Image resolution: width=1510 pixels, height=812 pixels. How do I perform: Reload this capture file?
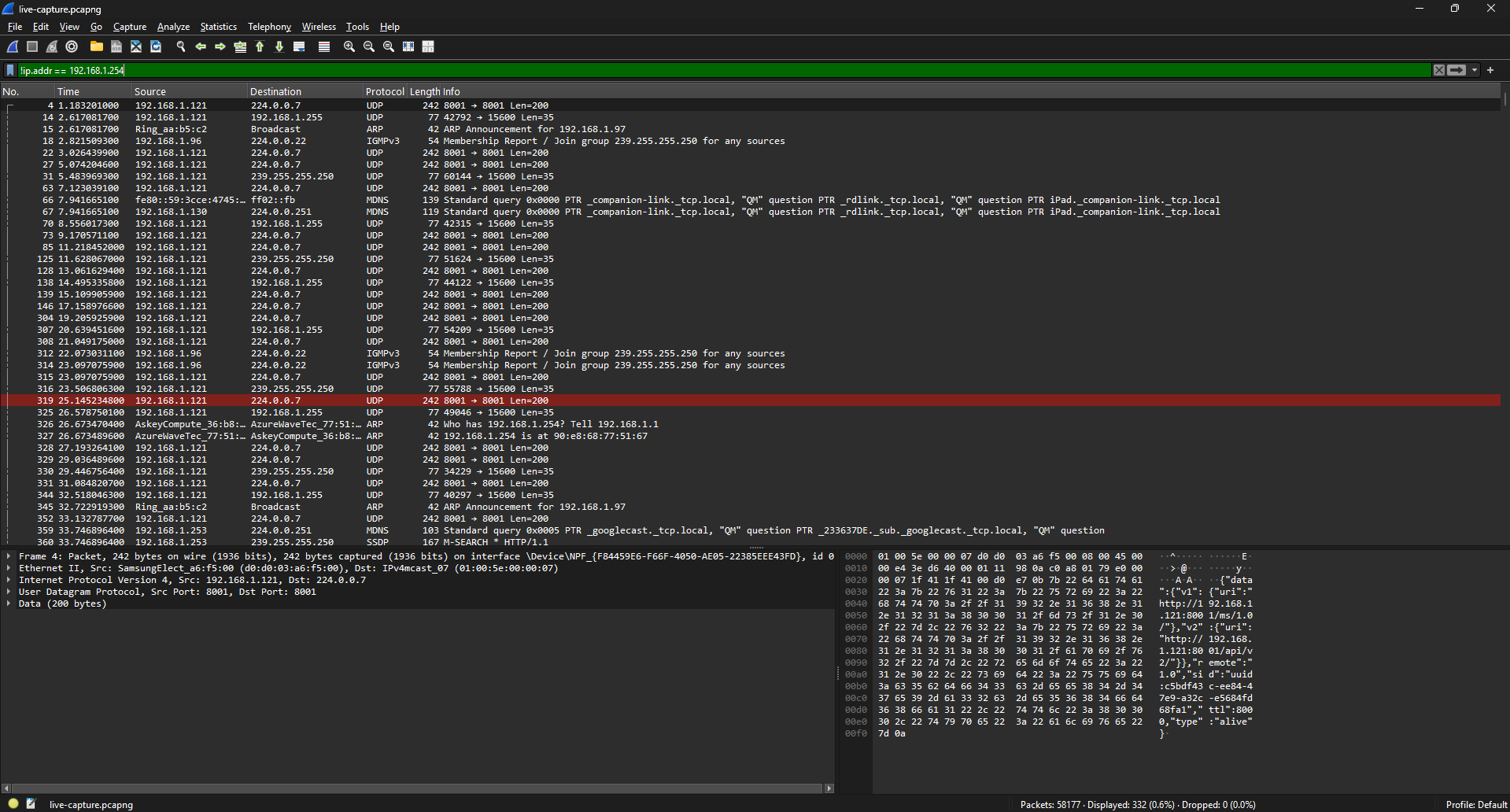point(156,47)
